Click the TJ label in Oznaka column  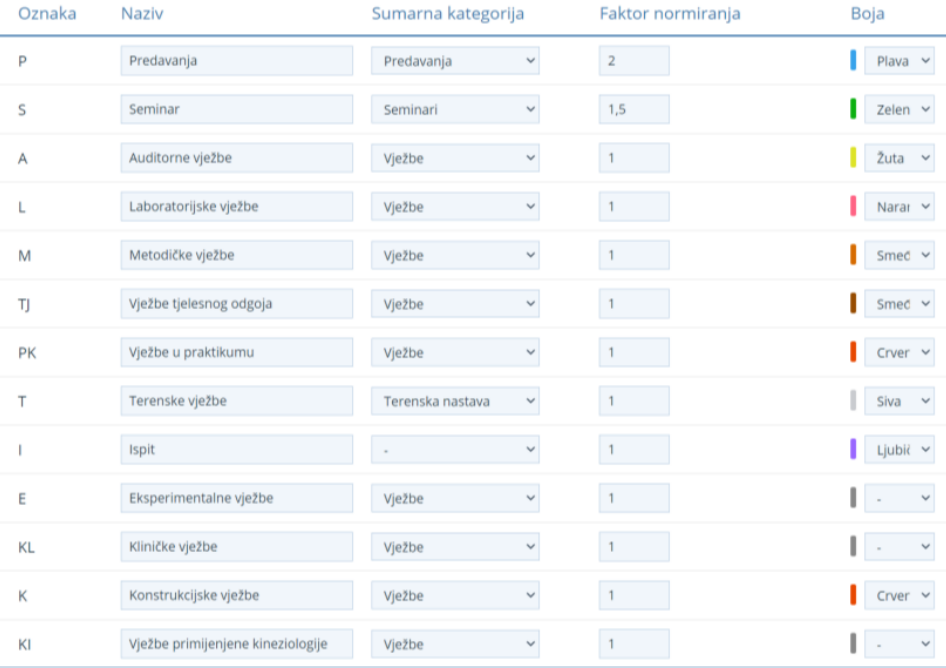point(24,304)
